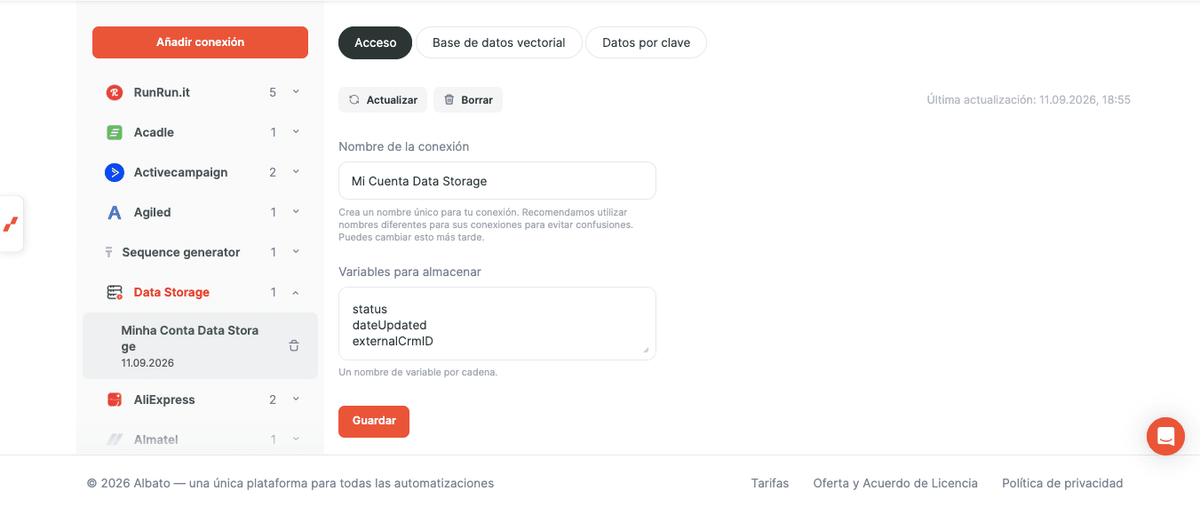Open the Tarifas link
This screenshot has height=505, width=1200.
pos(770,483)
